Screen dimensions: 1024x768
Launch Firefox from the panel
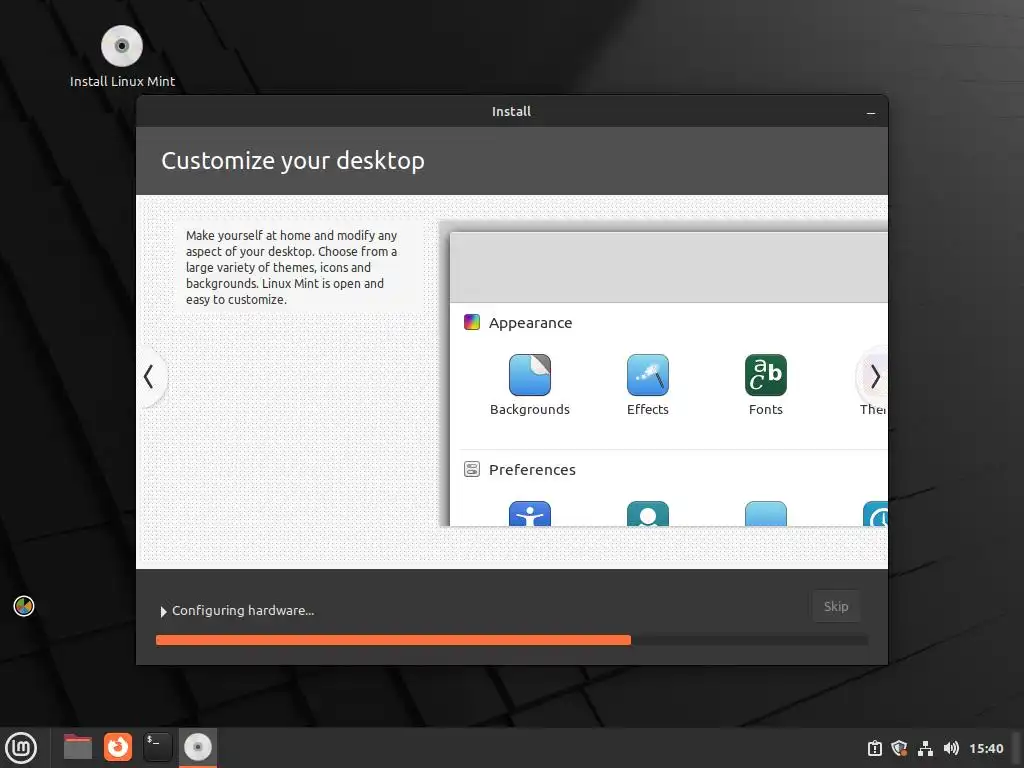tap(118, 747)
